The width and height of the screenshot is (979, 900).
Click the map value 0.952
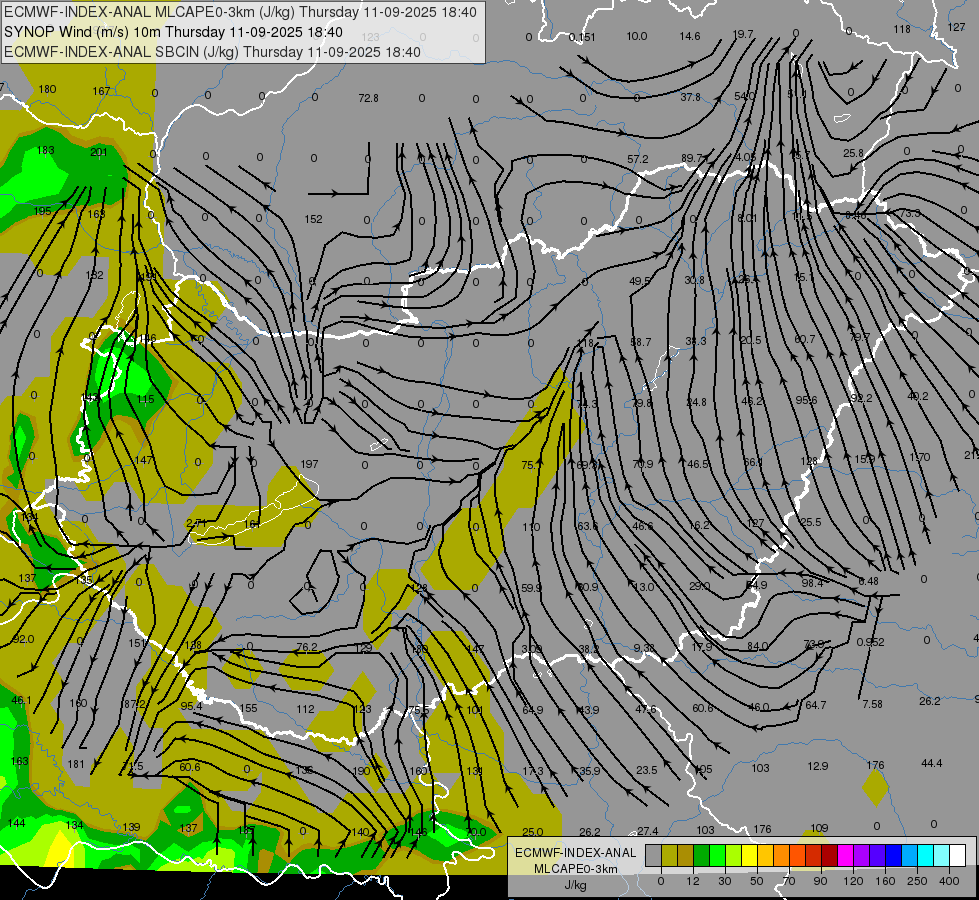point(870,642)
